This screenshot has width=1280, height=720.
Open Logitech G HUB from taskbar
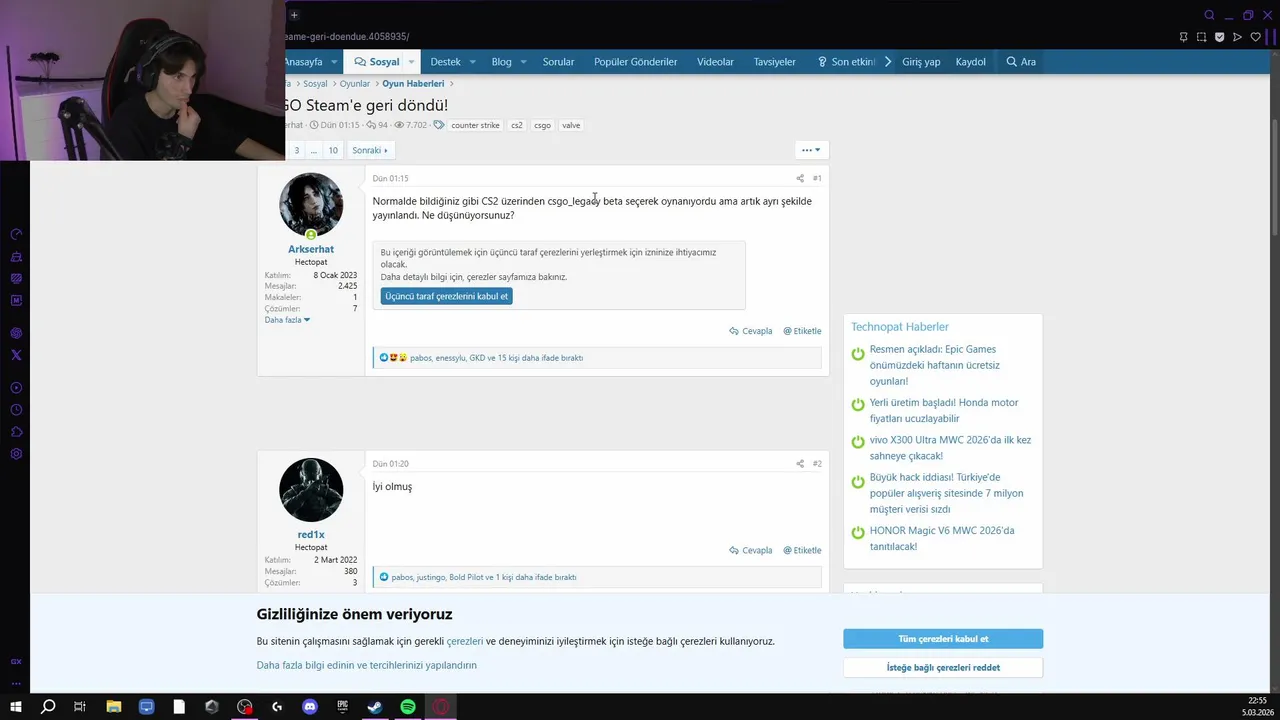[277, 707]
